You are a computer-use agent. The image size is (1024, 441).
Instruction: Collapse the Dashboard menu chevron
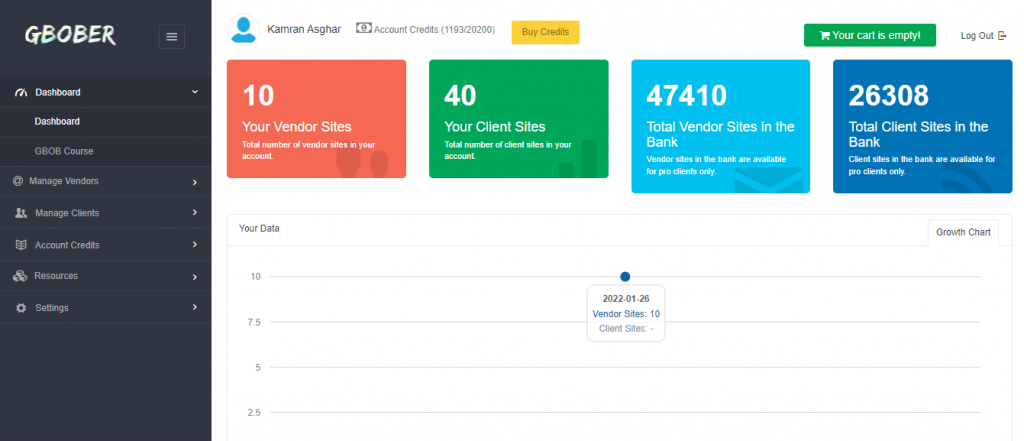(x=195, y=92)
